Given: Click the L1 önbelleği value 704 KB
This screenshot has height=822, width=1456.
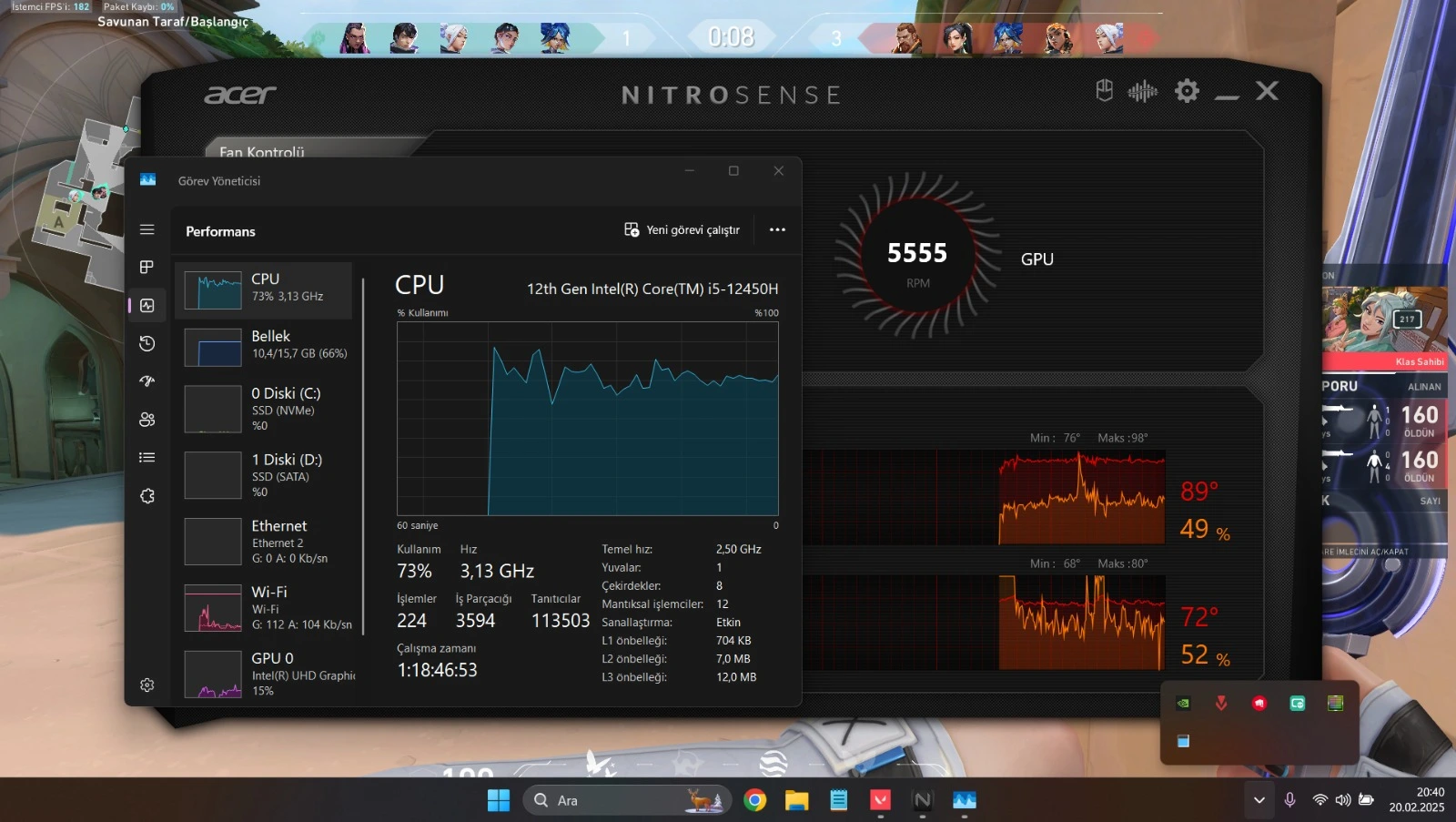Looking at the screenshot, I should click(x=733, y=641).
